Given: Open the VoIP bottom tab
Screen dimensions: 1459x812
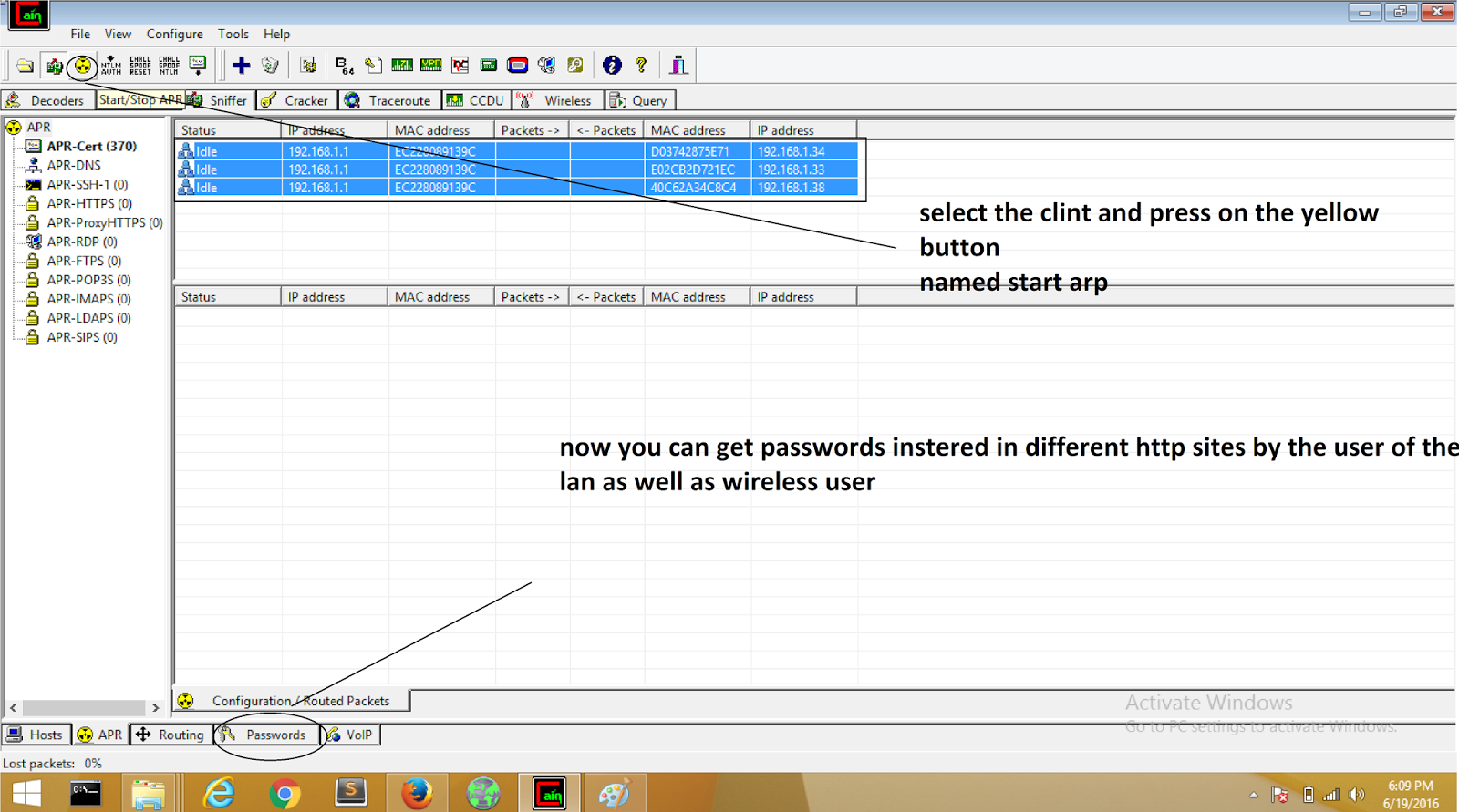Looking at the screenshot, I should click(x=351, y=735).
